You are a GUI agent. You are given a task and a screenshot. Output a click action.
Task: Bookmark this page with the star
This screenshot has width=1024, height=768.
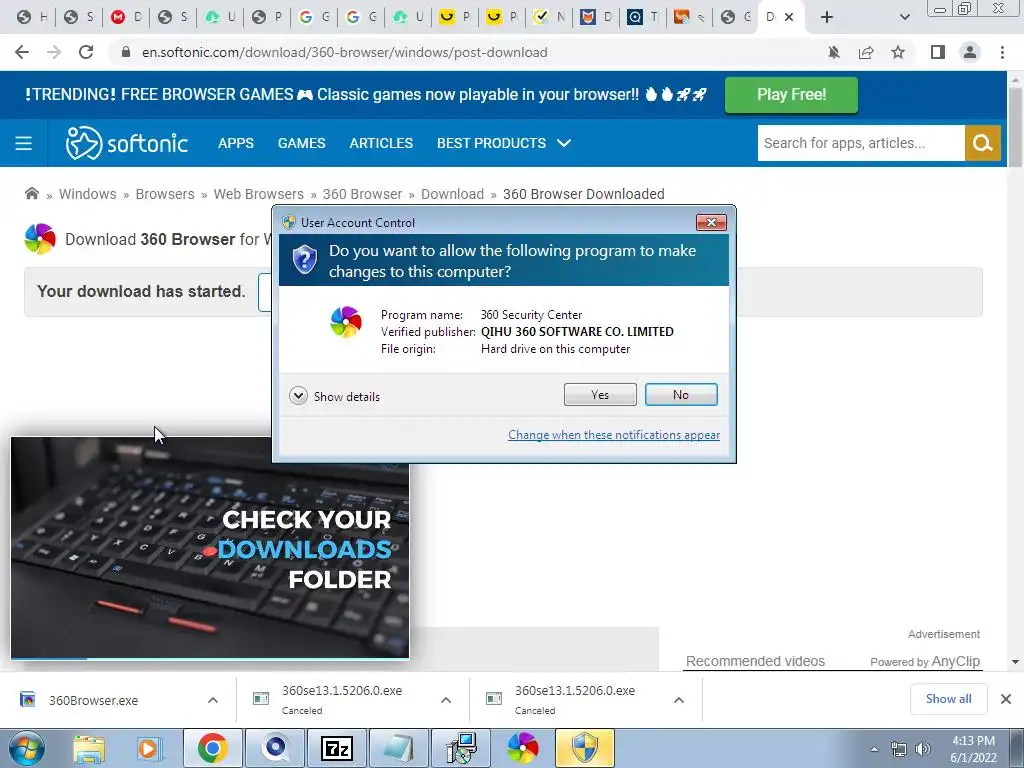[898, 52]
